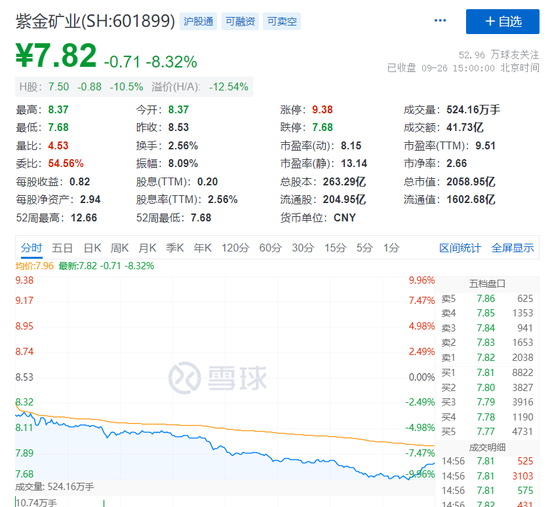The image size is (550, 507).
Task: Open the 月K chart tab
Action: (x=147, y=248)
